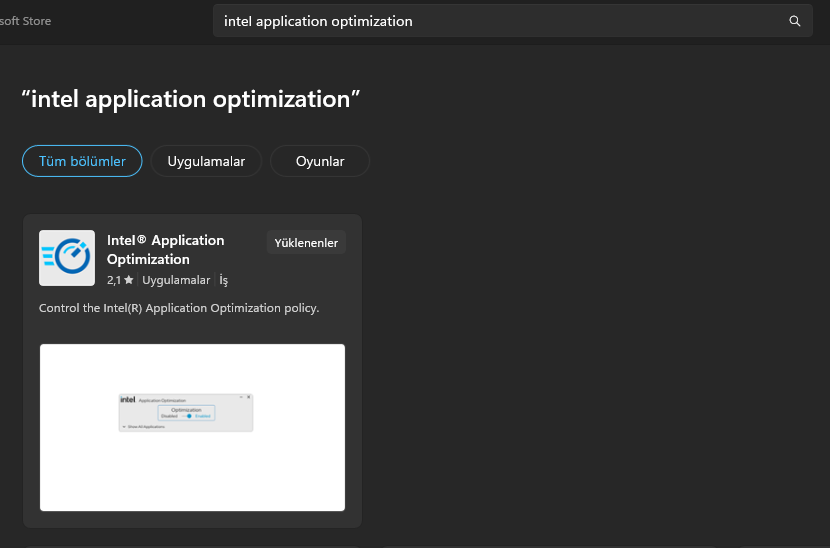View the app screenshot thumbnail
830x548 pixels.
point(192,427)
